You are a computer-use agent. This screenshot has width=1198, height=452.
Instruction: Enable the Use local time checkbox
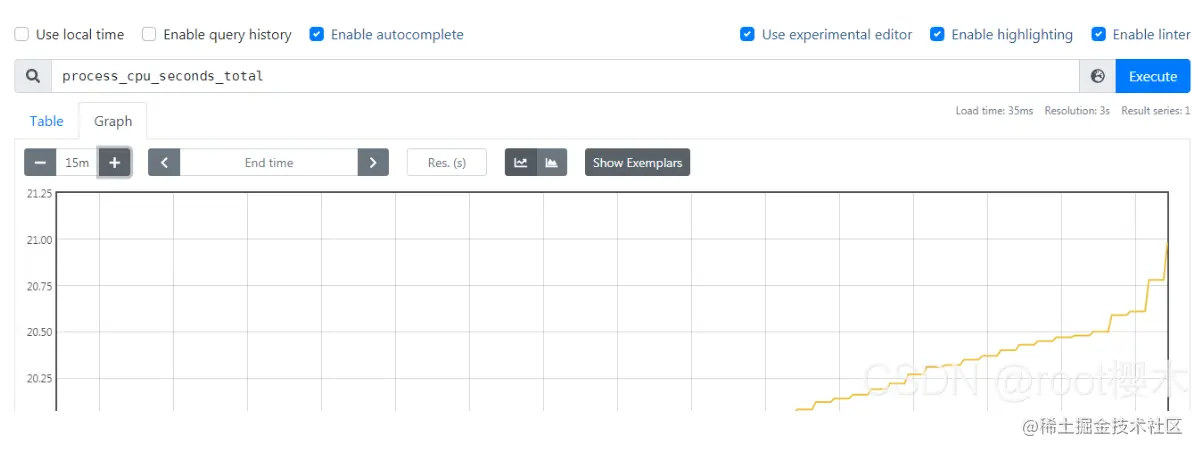(x=22, y=34)
